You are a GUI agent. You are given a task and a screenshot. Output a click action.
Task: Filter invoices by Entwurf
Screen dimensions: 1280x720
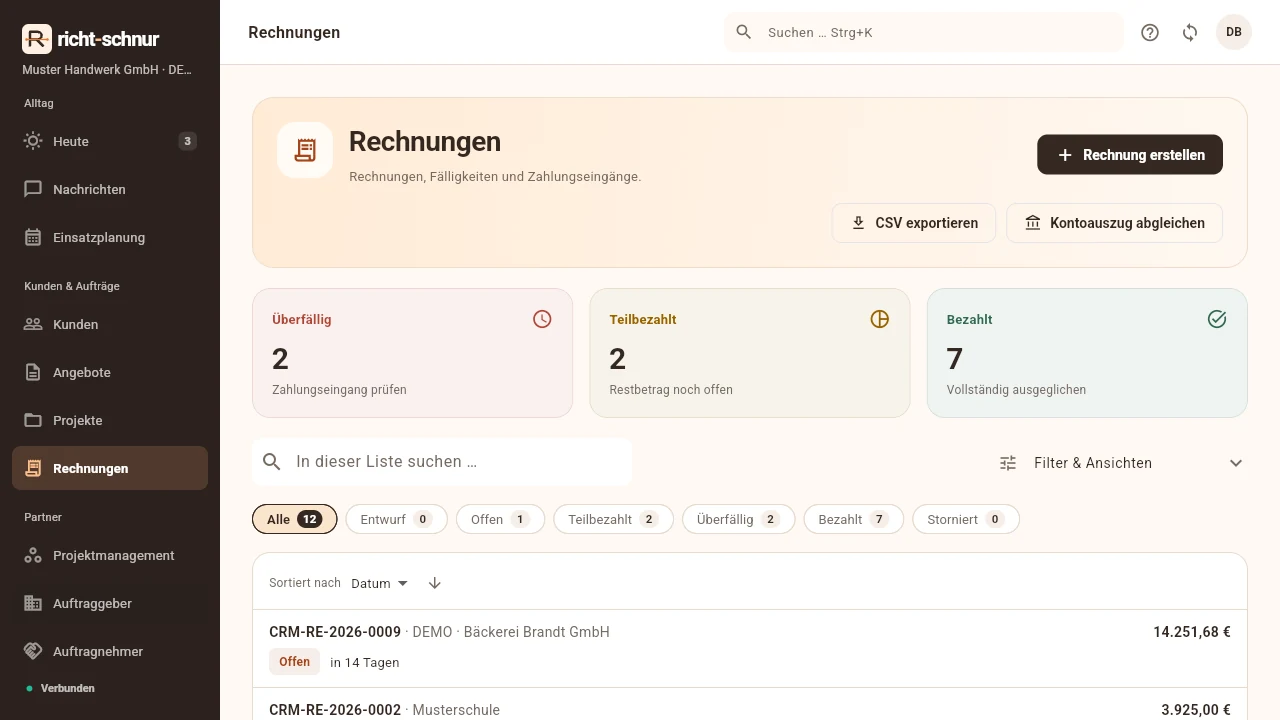pyautogui.click(x=396, y=519)
